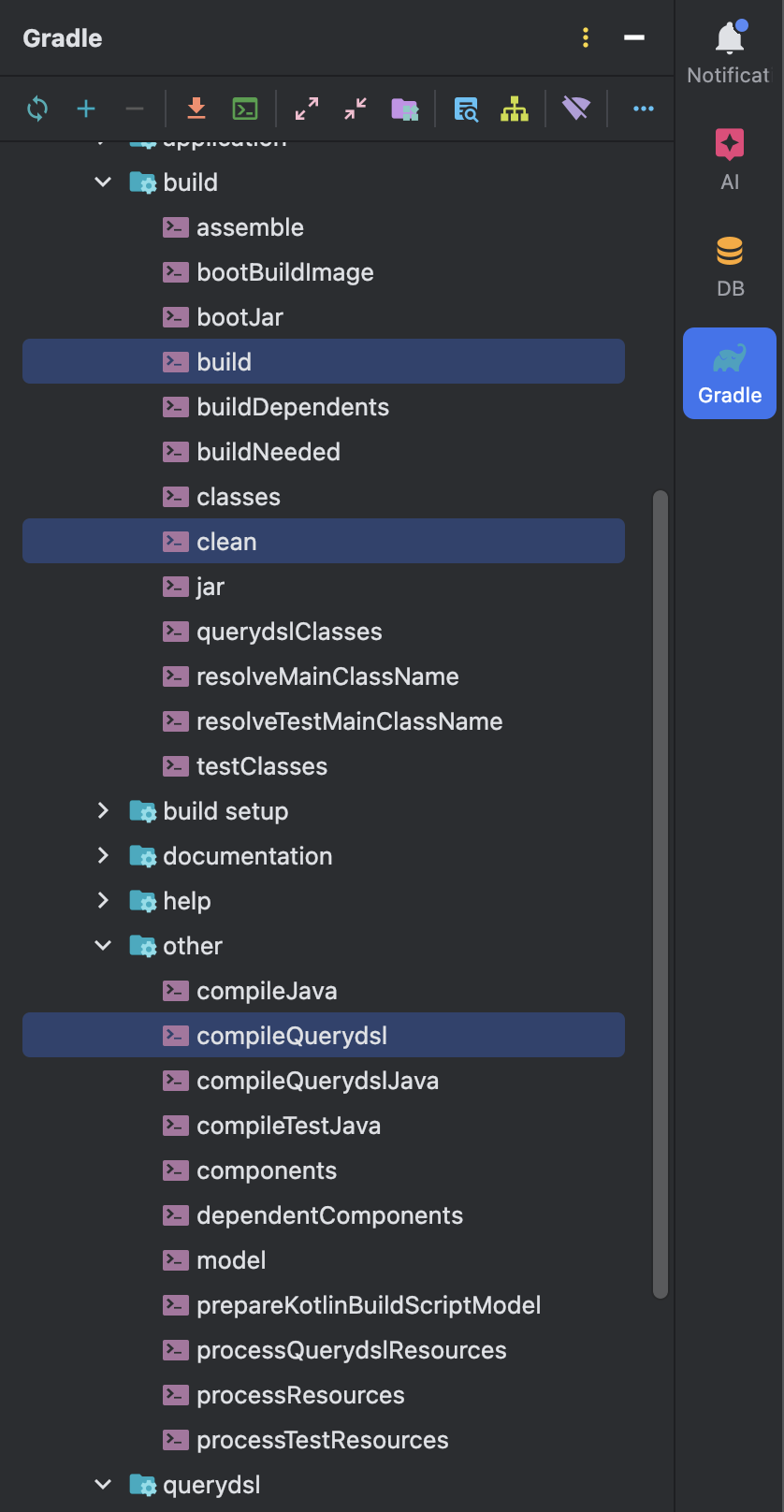The width and height of the screenshot is (784, 1512).
Task: Click the Gradle panel title
Action: (63, 38)
